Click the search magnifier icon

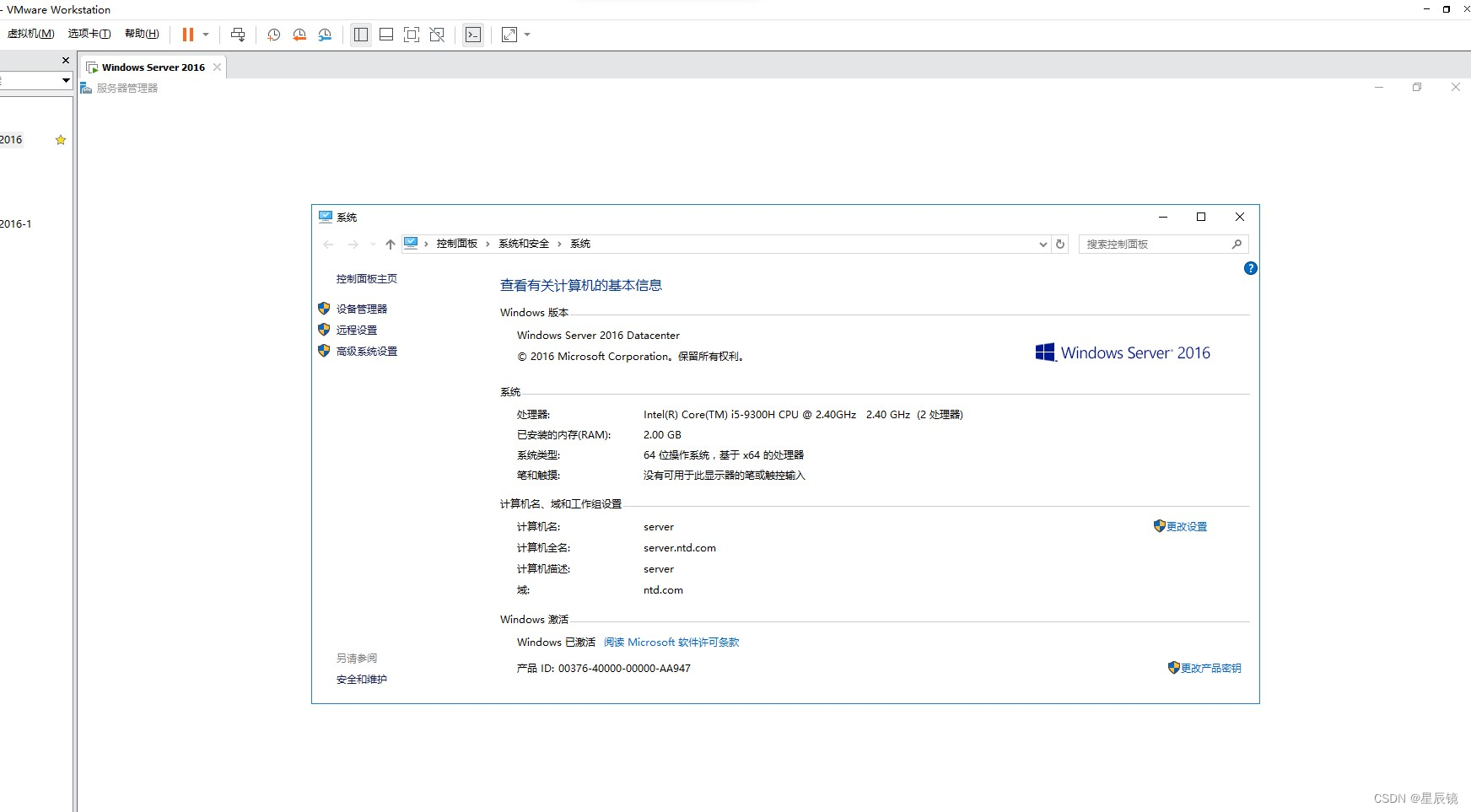click(1237, 245)
